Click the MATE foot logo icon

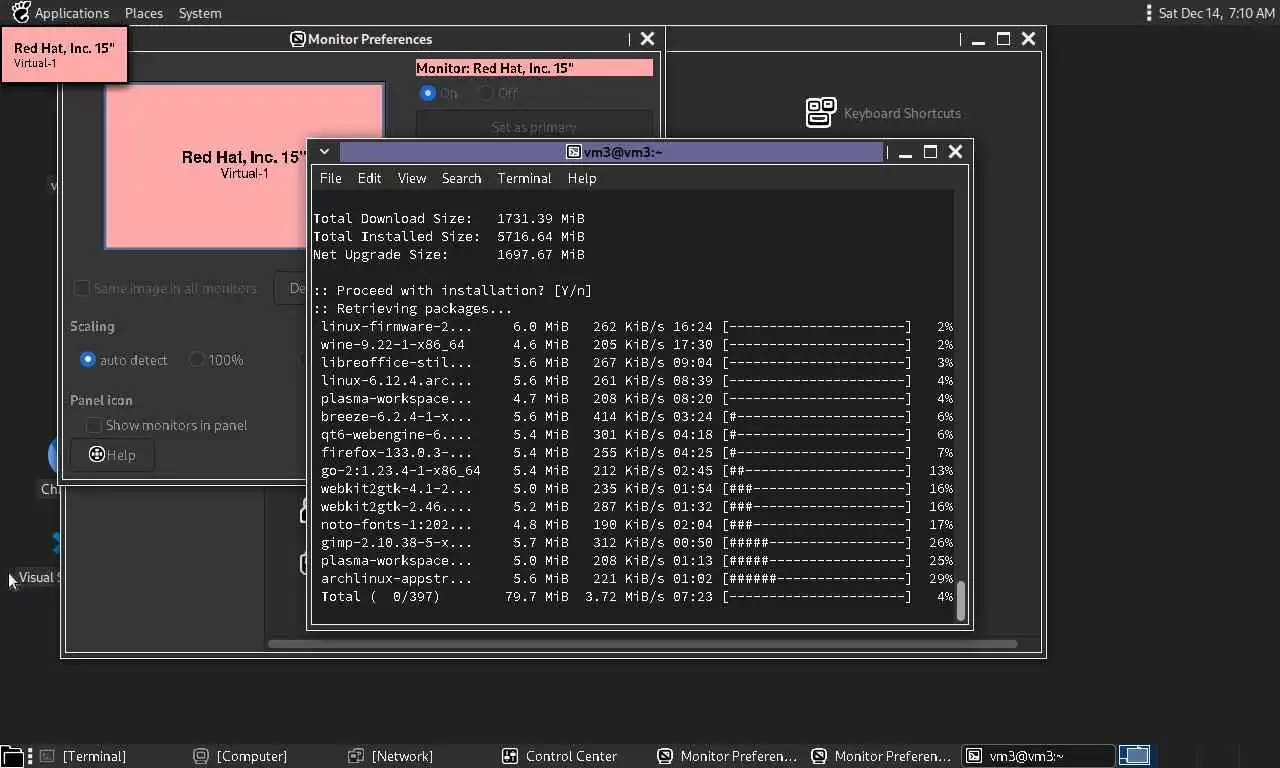coord(20,12)
